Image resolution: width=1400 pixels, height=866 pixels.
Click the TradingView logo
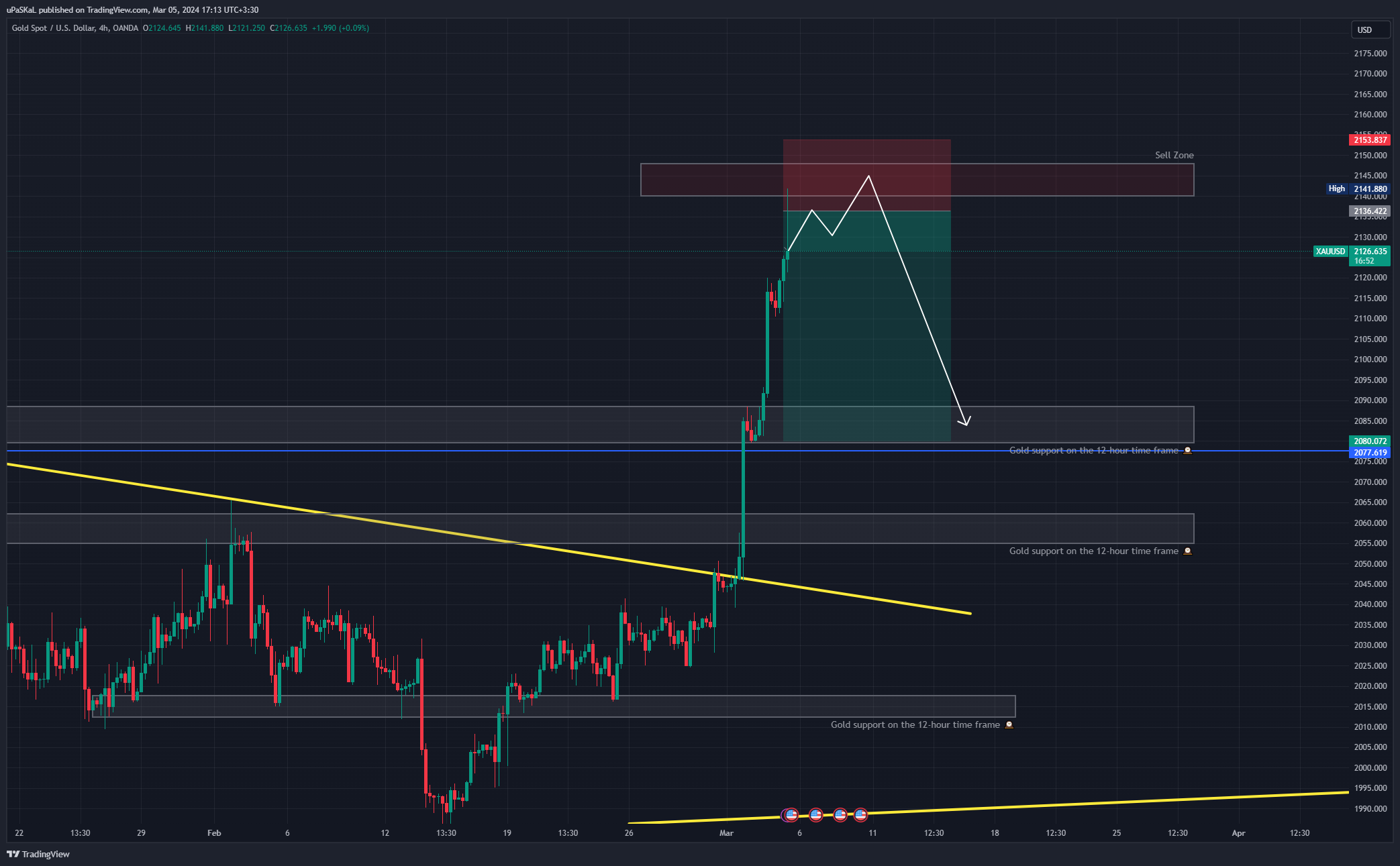38,854
